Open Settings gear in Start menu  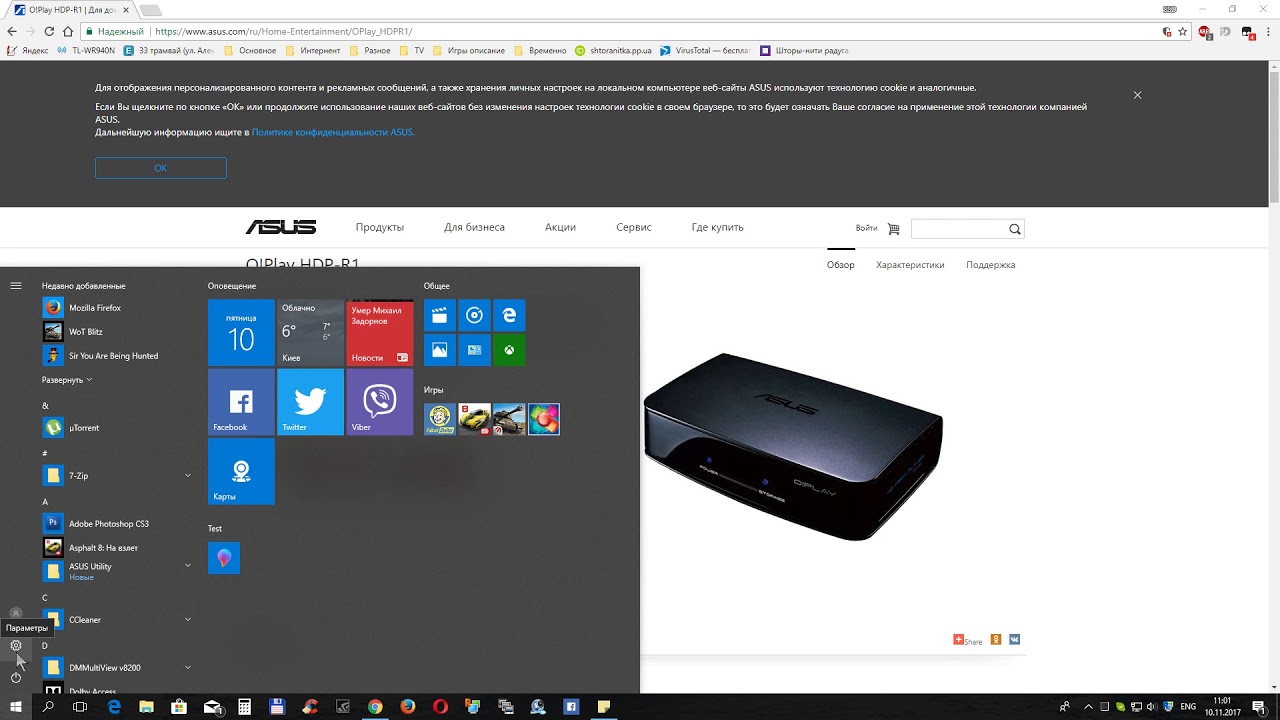click(x=16, y=645)
